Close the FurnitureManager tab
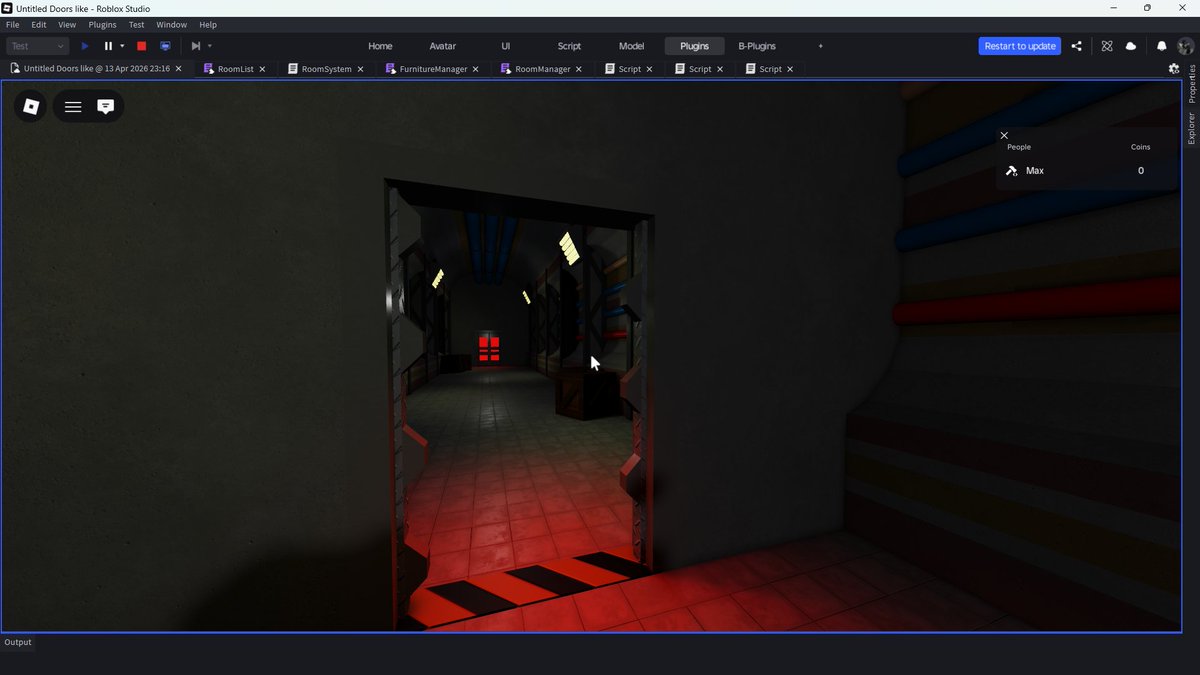The height and width of the screenshot is (675, 1200). pyautogui.click(x=476, y=69)
